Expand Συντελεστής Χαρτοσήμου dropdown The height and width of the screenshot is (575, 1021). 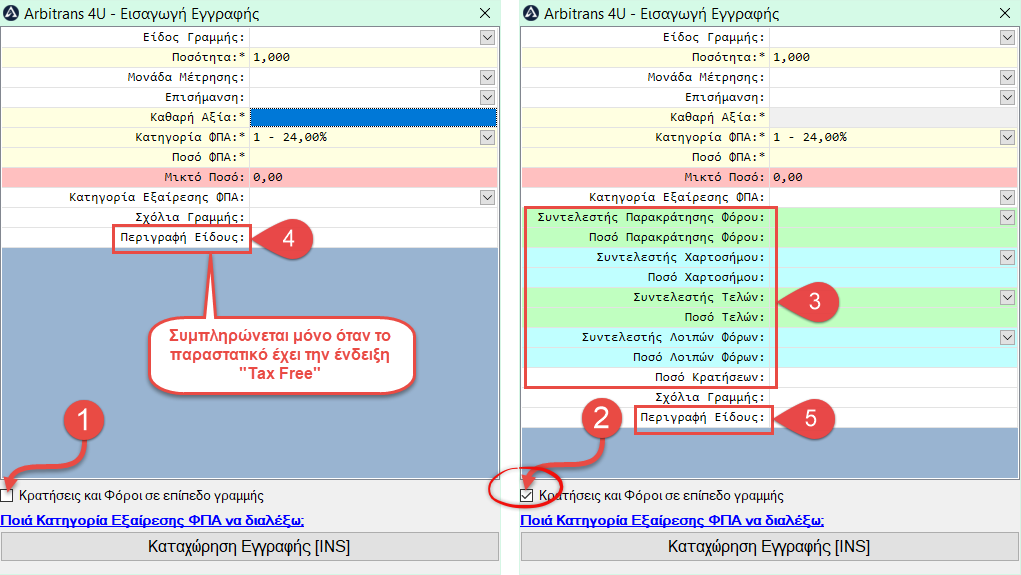click(x=1007, y=257)
